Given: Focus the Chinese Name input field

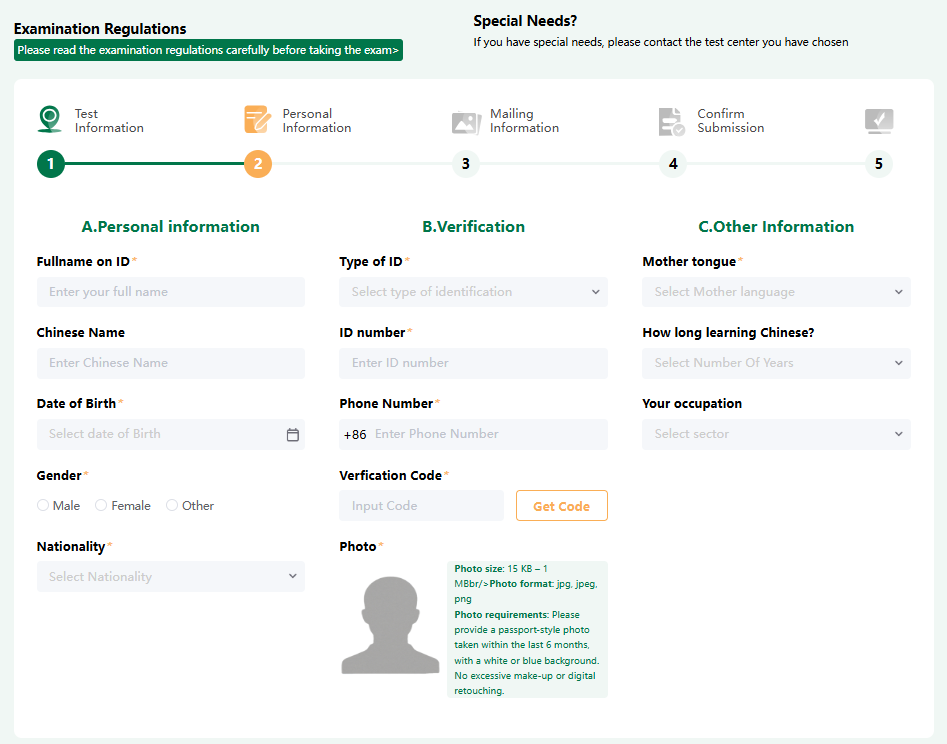Looking at the screenshot, I should [171, 363].
